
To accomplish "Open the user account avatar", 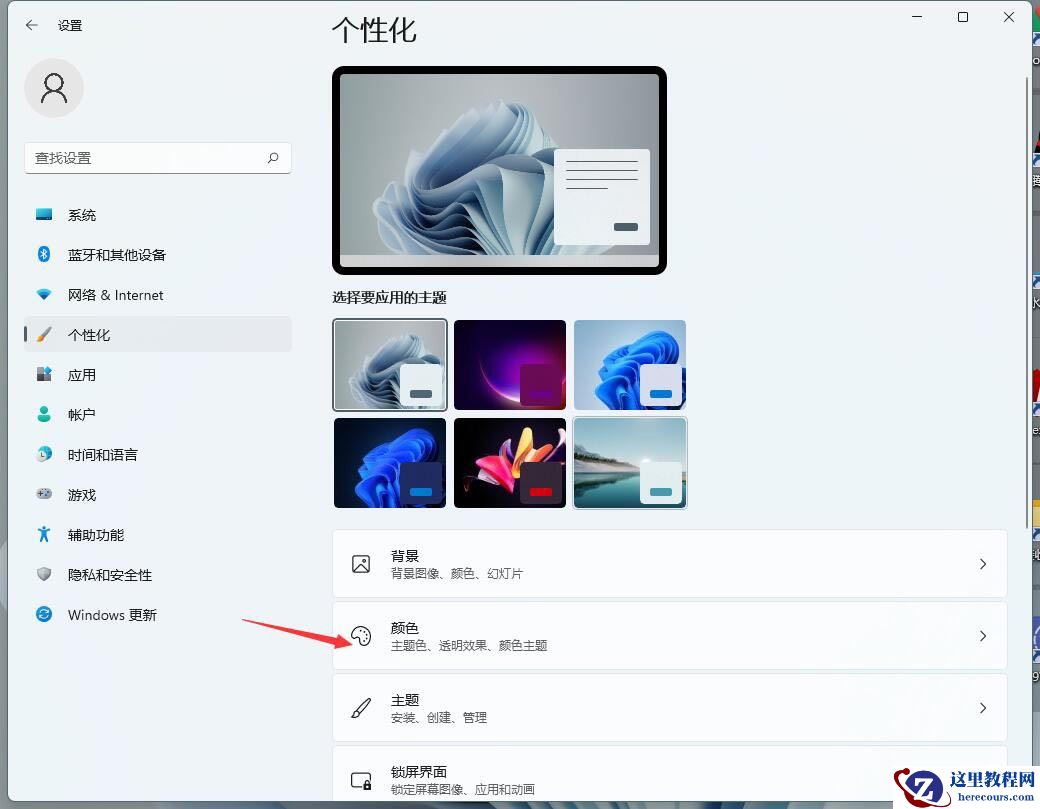I will tap(54, 88).
